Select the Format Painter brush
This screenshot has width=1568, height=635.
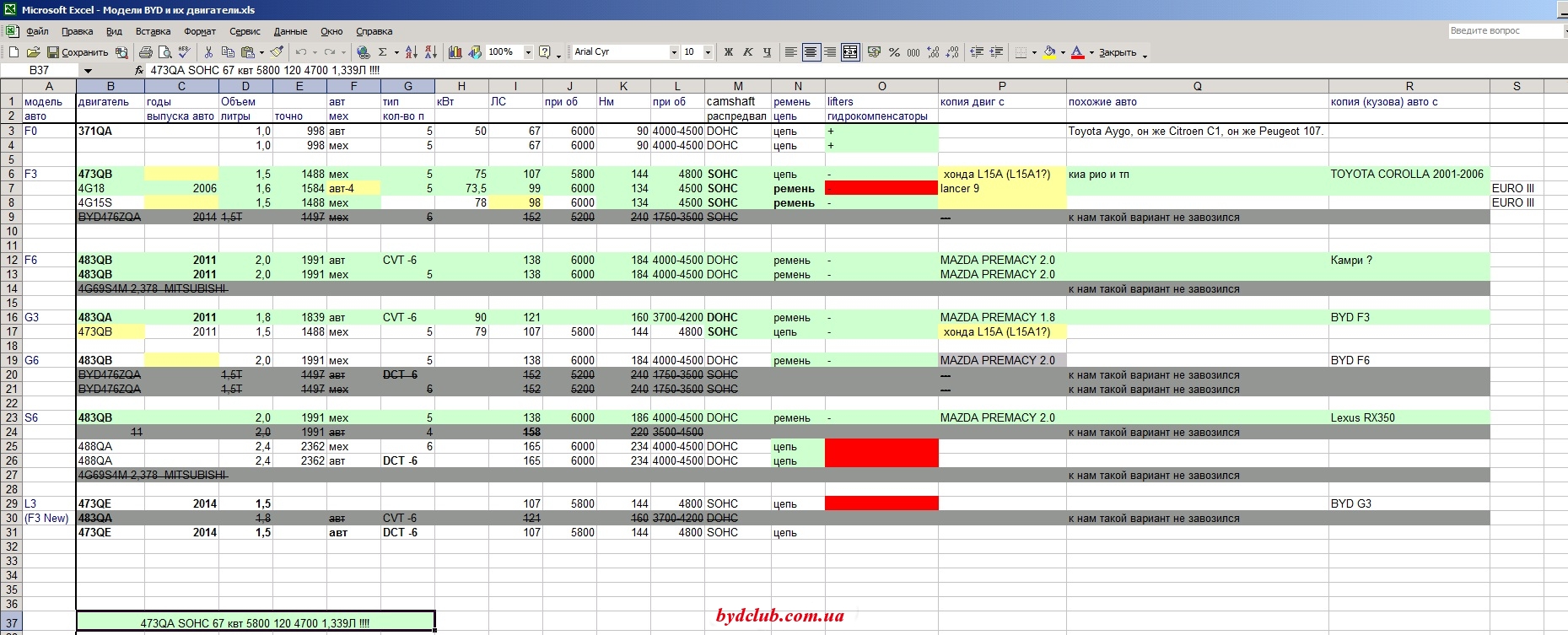[276, 52]
